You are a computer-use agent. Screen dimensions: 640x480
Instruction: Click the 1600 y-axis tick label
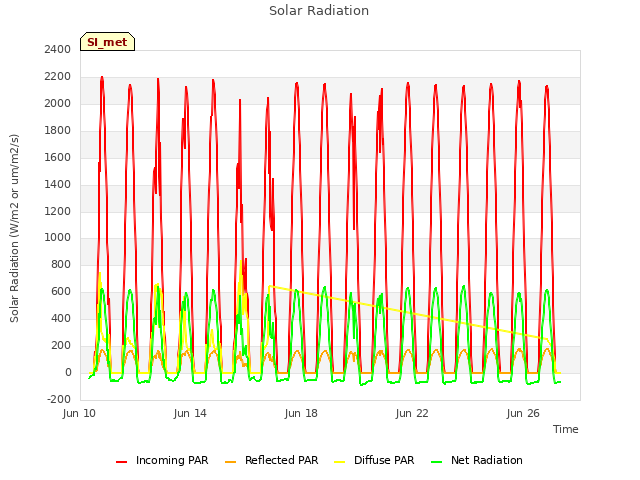pyautogui.click(x=58, y=157)
